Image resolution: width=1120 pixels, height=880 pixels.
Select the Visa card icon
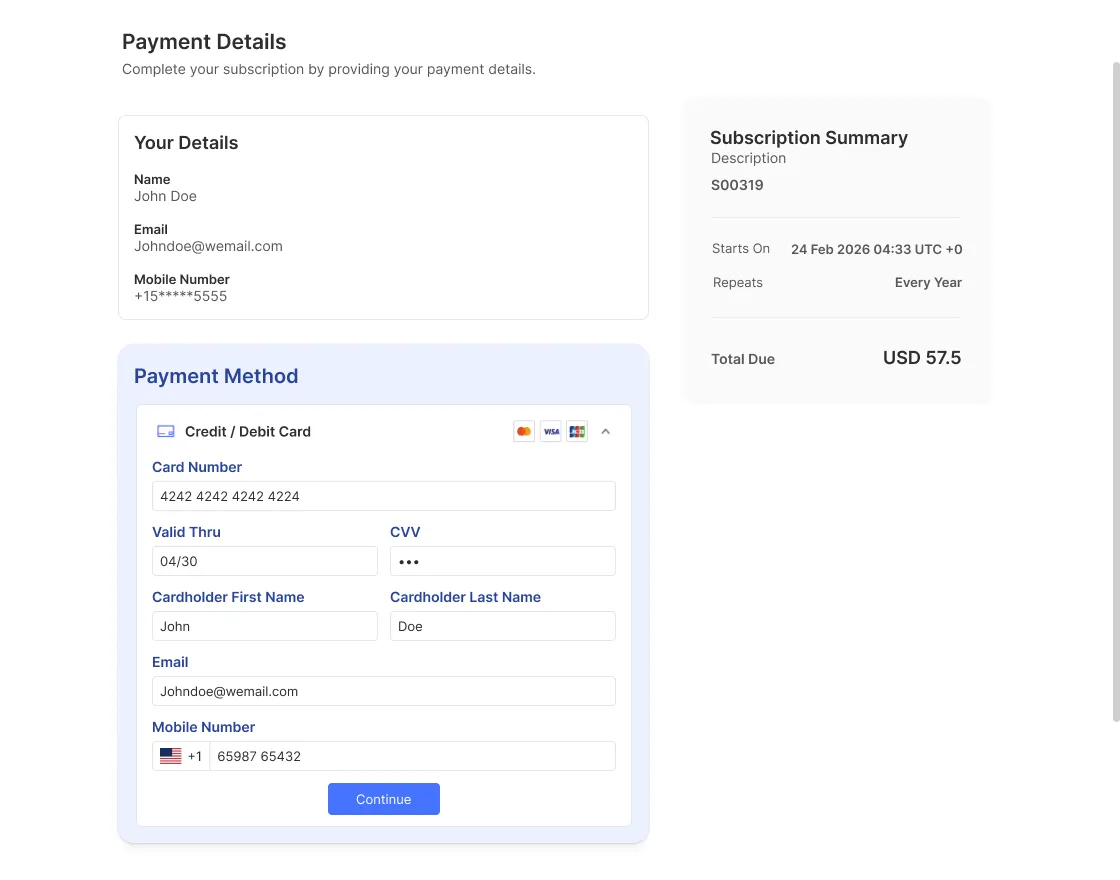click(x=551, y=431)
